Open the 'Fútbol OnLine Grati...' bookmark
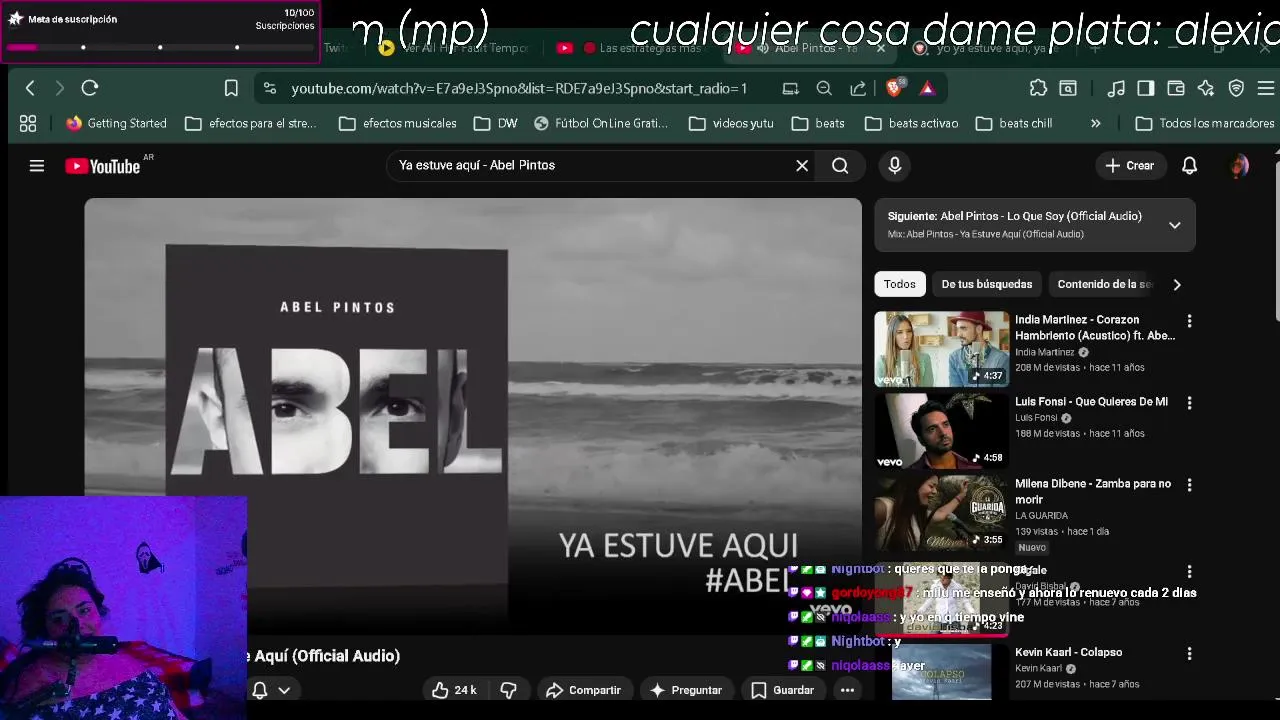The height and width of the screenshot is (720, 1280). pos(600,123)
